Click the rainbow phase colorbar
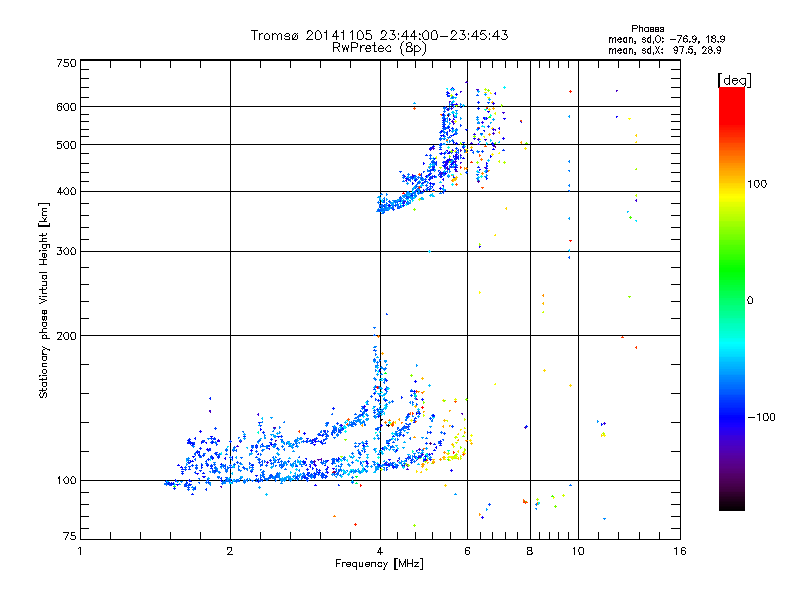Screen dimensions: 800x600 732,298
